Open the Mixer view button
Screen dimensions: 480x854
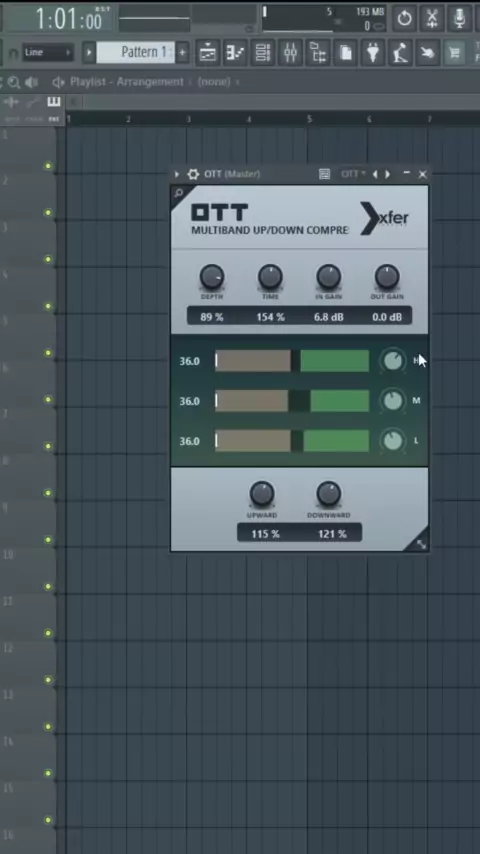pos(290,53)
